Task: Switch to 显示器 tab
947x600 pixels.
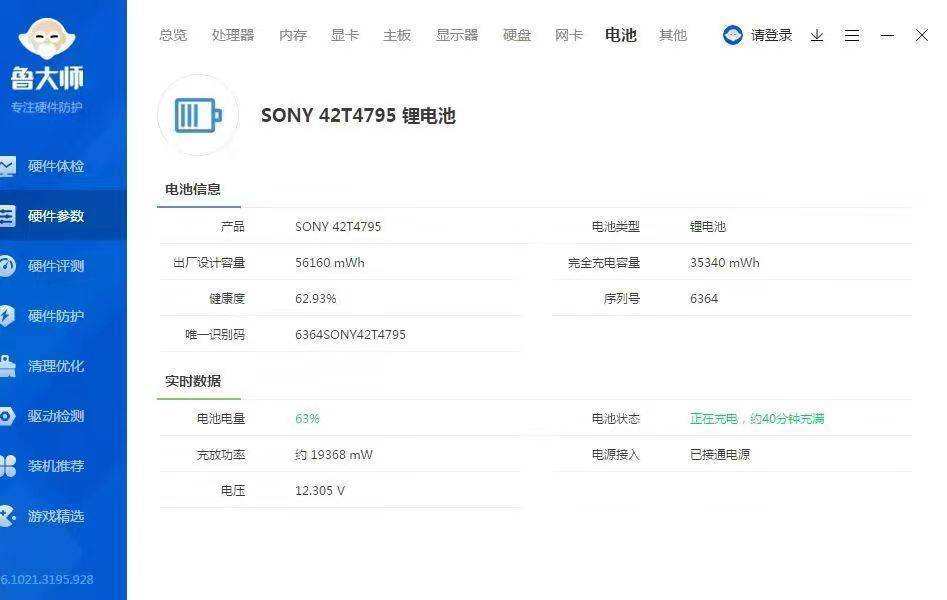Action: pyautogui.click(x=457, y=35)
